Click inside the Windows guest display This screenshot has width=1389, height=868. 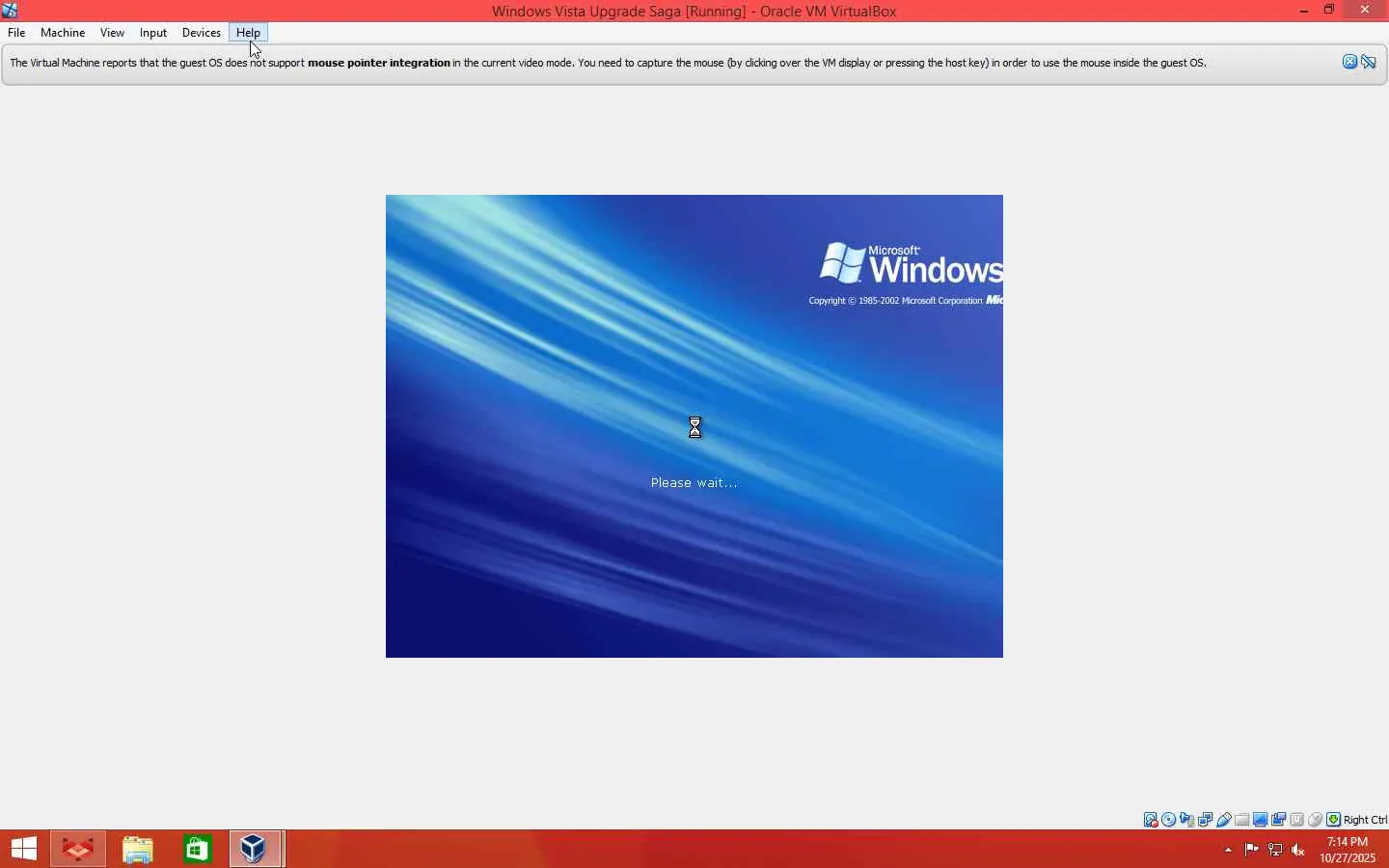694,426
